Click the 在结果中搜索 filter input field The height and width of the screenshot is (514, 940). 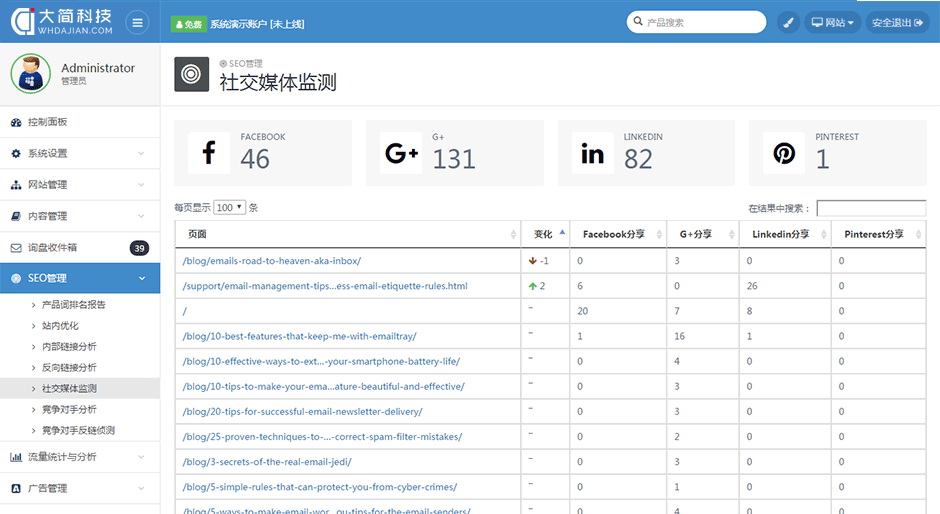(x=870, y=208)
